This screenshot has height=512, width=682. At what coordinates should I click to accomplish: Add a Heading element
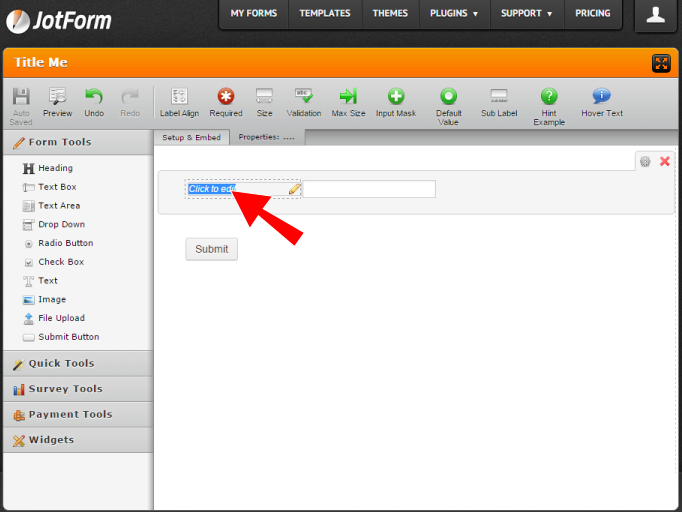pos(48,168)
